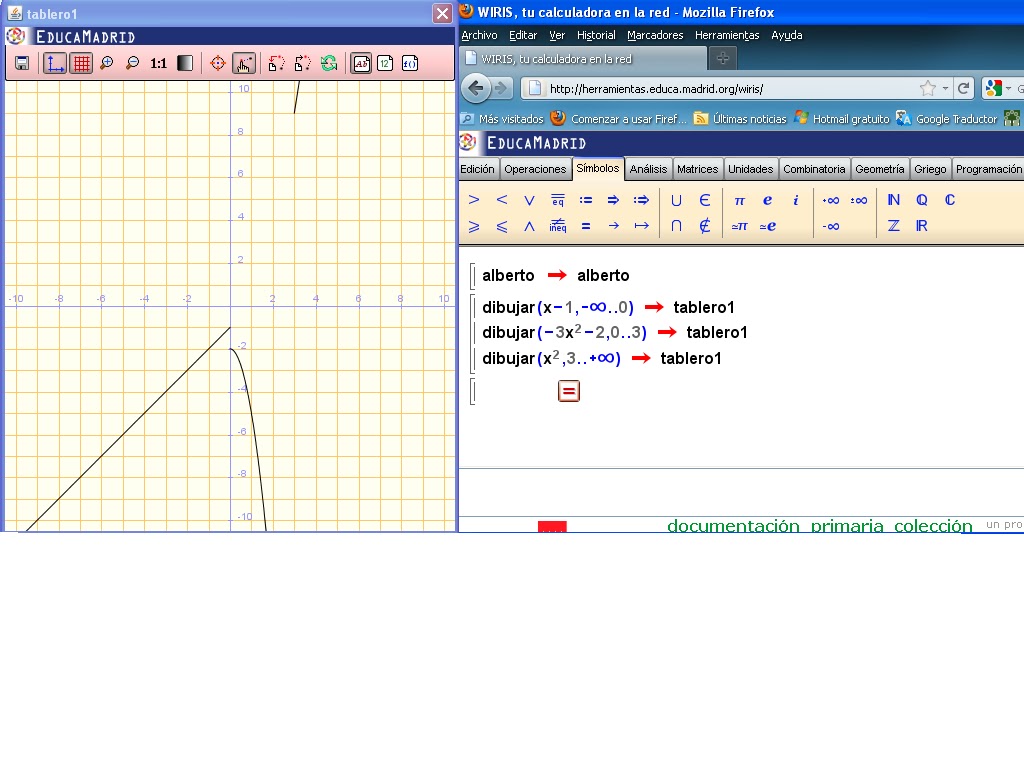Click the black-white gradient icon in tablero1
This screenshot has height=768, width=1024.
(x=185, y=63)
